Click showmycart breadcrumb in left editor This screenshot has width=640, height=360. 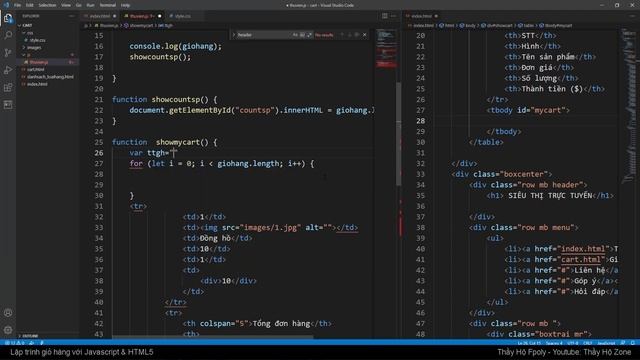coord(141,25)
